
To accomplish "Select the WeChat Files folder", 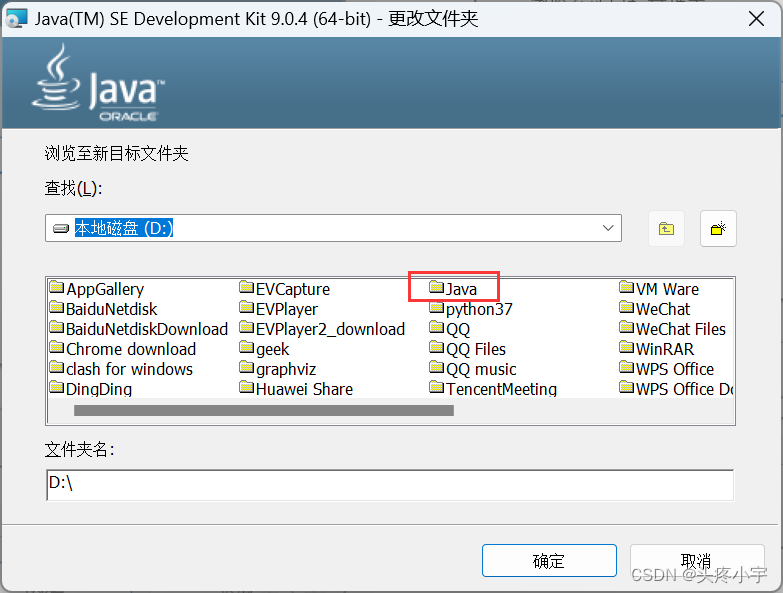I will [x=673, y=329].
